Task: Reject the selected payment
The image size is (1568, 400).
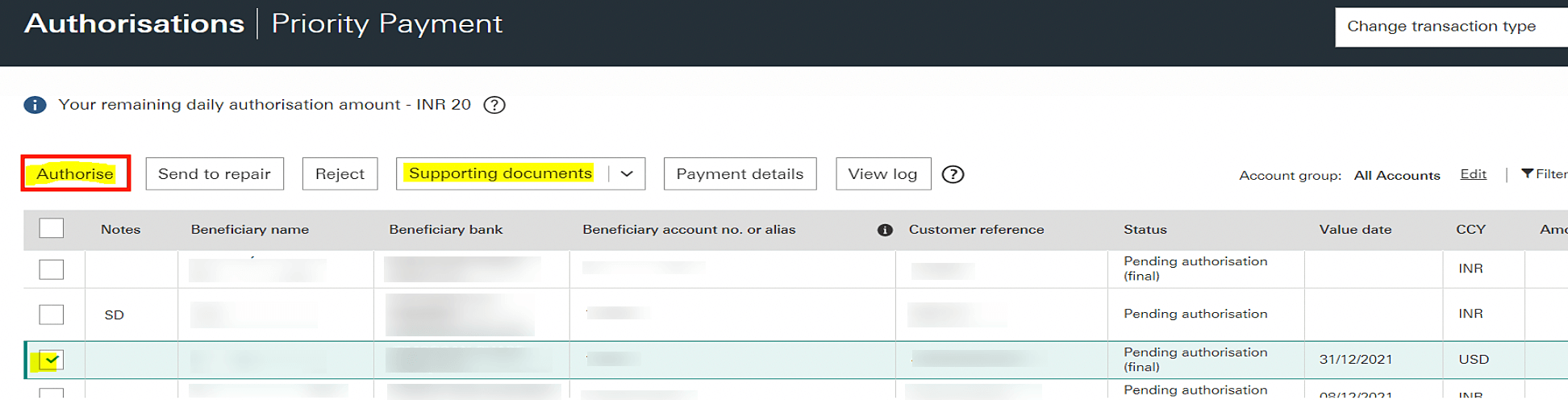Action: click(x=340, y=174)
